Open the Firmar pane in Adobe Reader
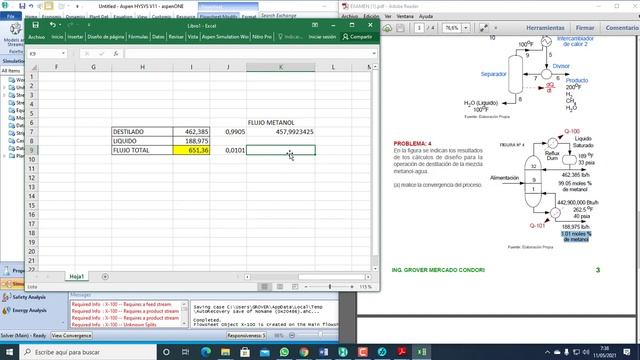The image size is (640, 360). coord(584,28)
